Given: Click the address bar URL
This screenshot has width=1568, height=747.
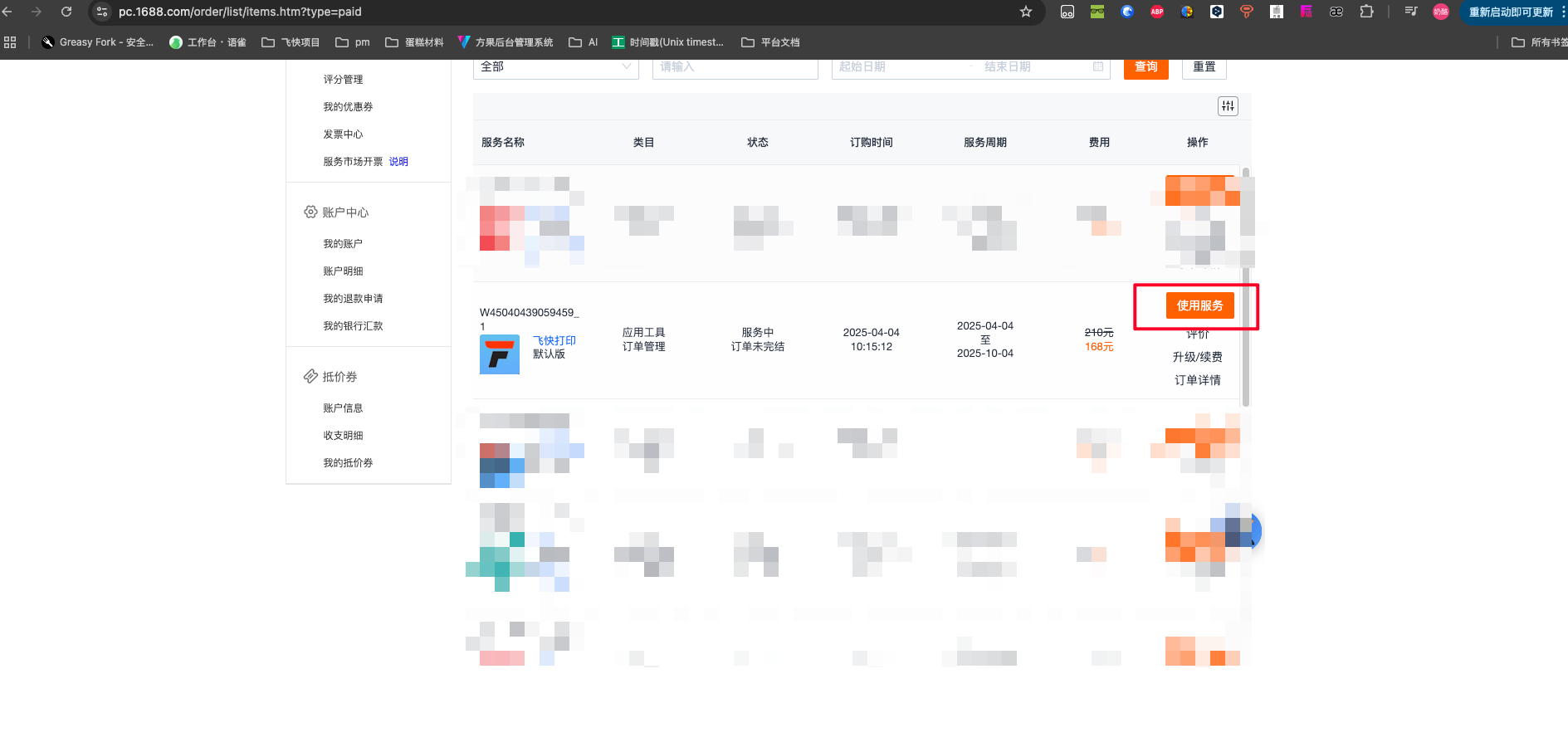Looking at the screenshot, I should pyautogui.click(x=240, y=12).
